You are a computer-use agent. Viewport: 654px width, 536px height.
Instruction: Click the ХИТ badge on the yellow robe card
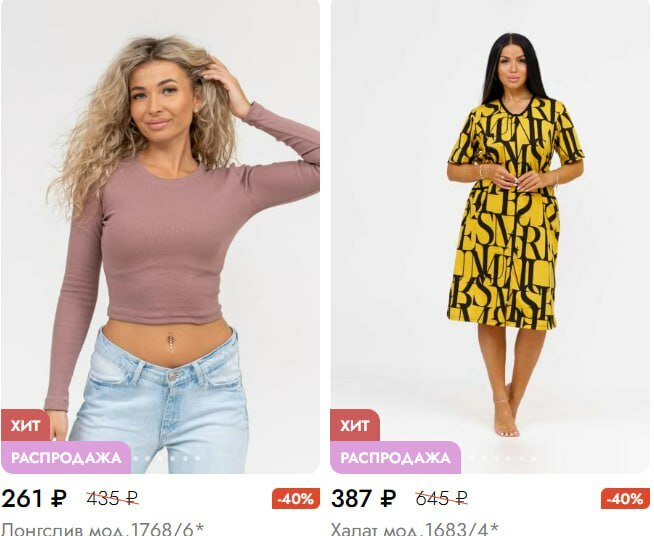coord(355,425)
